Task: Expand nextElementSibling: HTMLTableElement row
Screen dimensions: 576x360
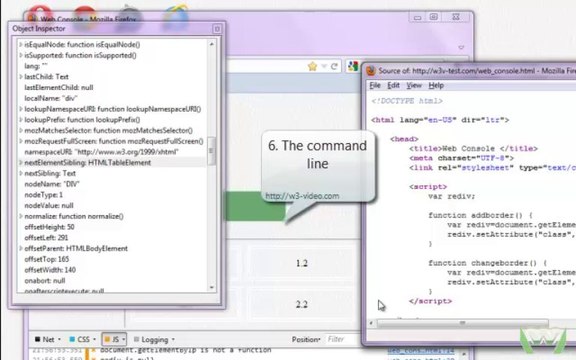Action: [21, 162]
